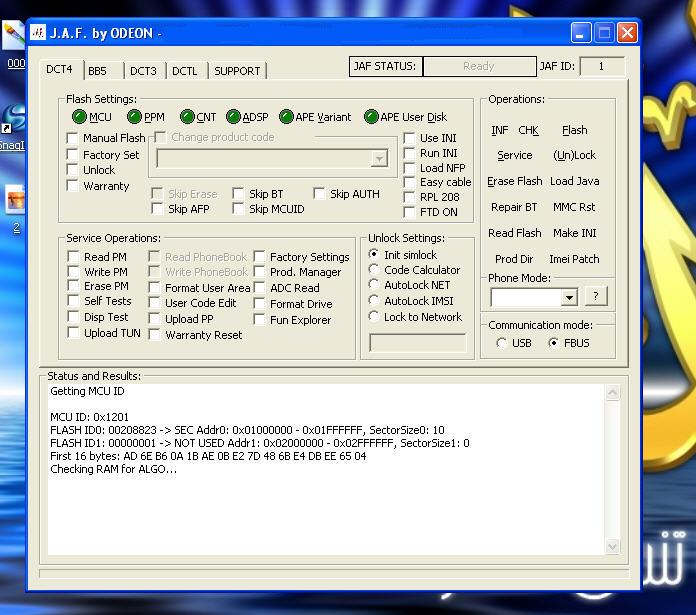Viewport: 696px width, 615px height.
Task: Select the Code Calculator radio option
Action: [x=374, y=269]
